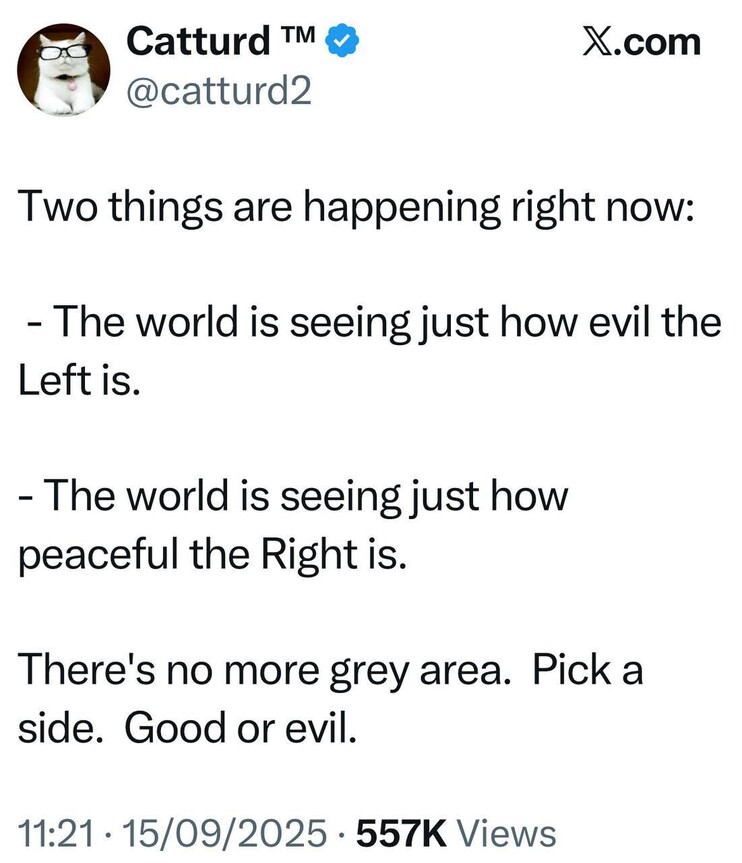Click the "Good or evil." text

pos(240,727)
